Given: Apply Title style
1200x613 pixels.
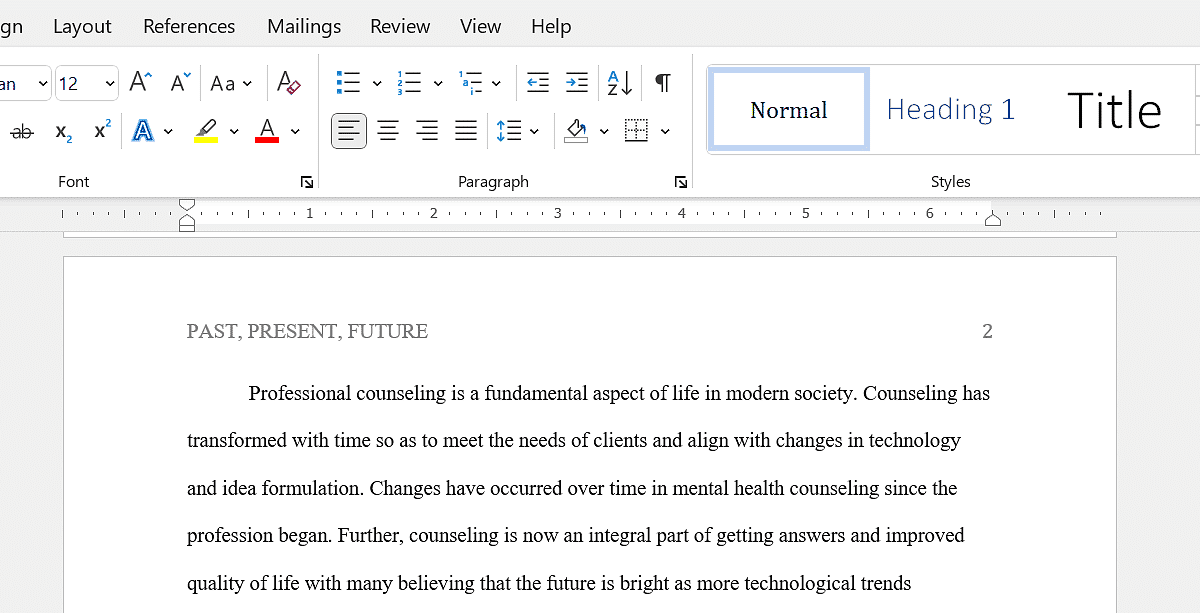Looking at the screenshot, I should coord(1114,109).
